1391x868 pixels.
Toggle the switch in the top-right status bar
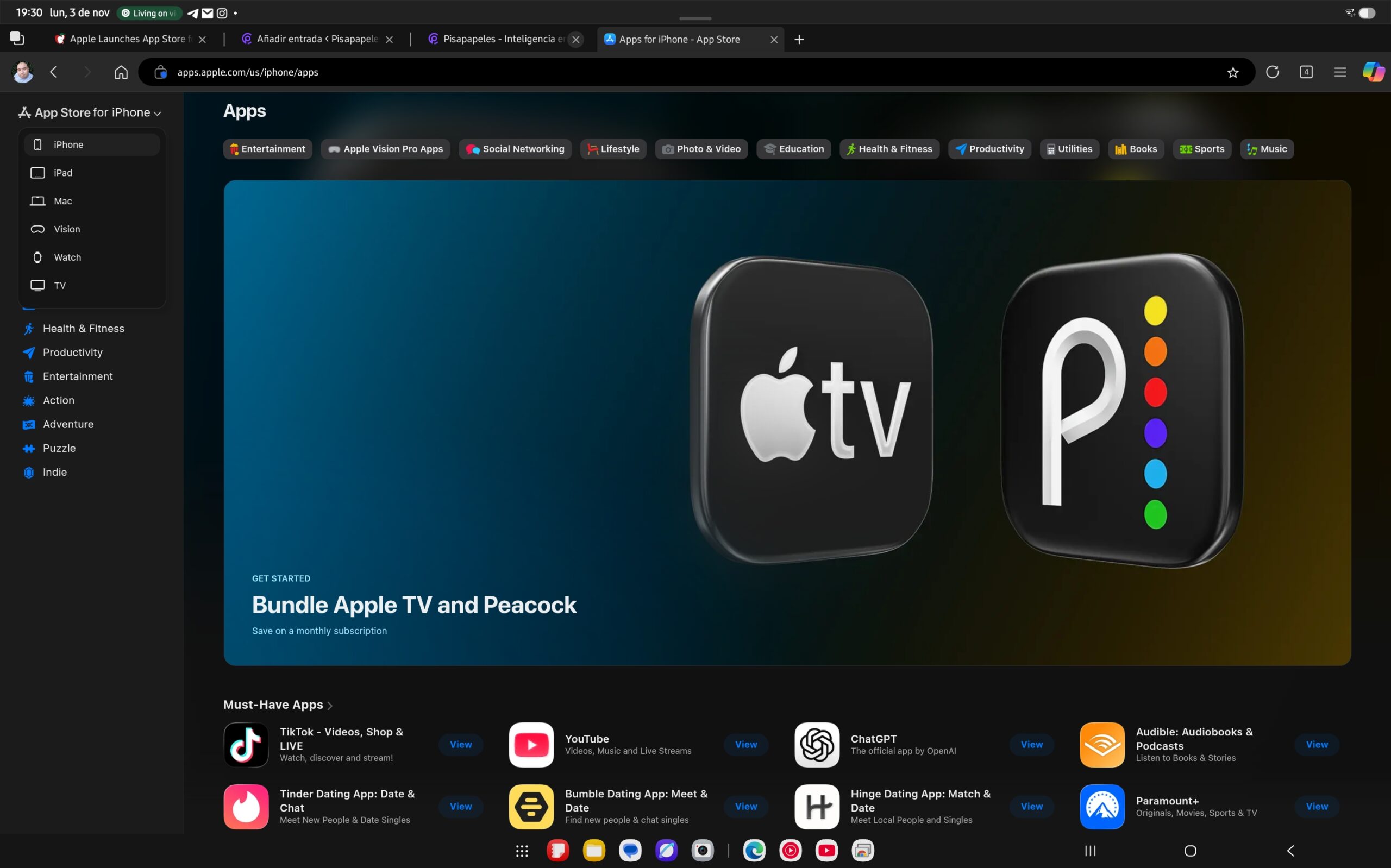(1367, 12)
